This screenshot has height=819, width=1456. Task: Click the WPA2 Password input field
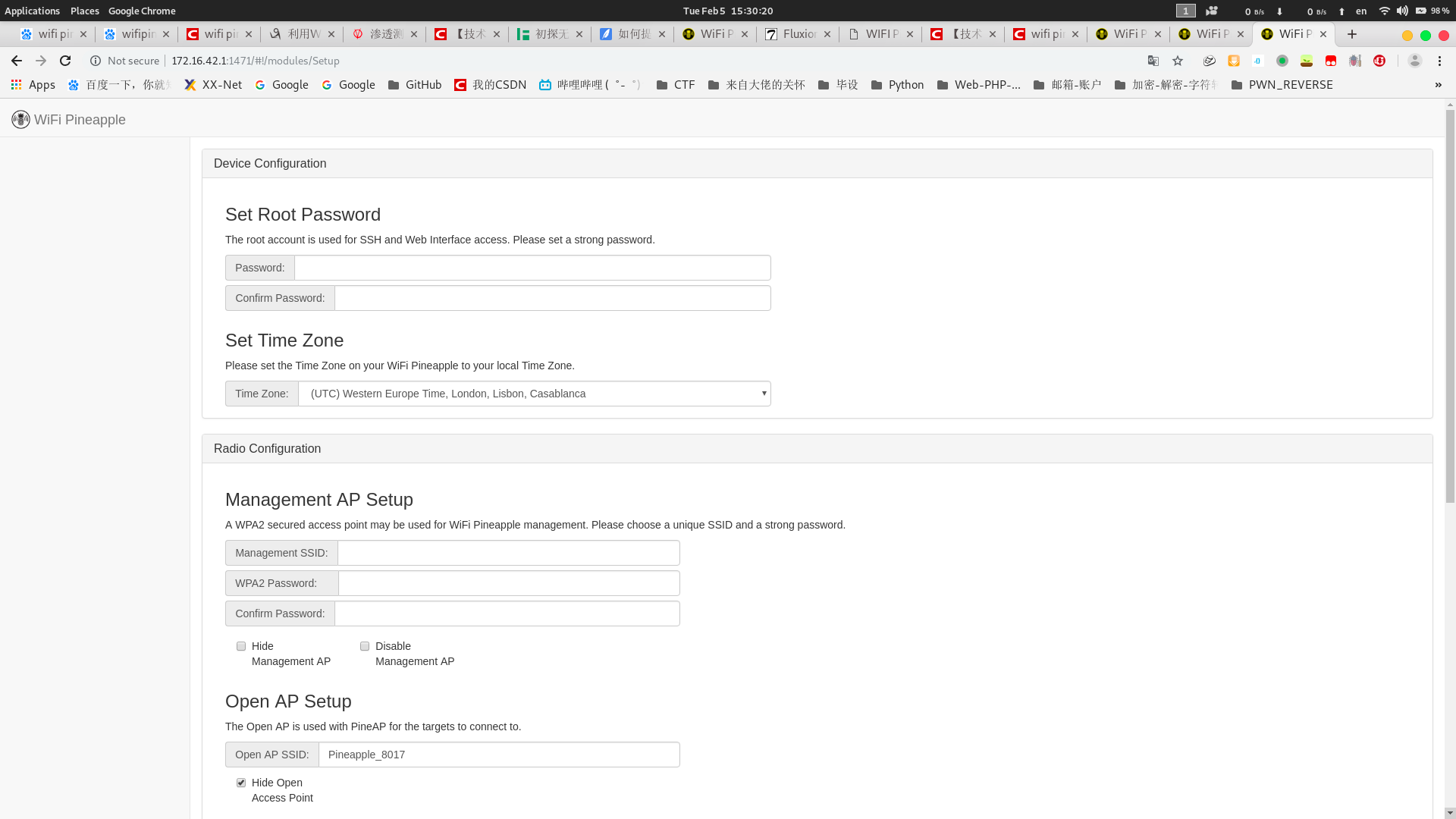coord(509,583)
